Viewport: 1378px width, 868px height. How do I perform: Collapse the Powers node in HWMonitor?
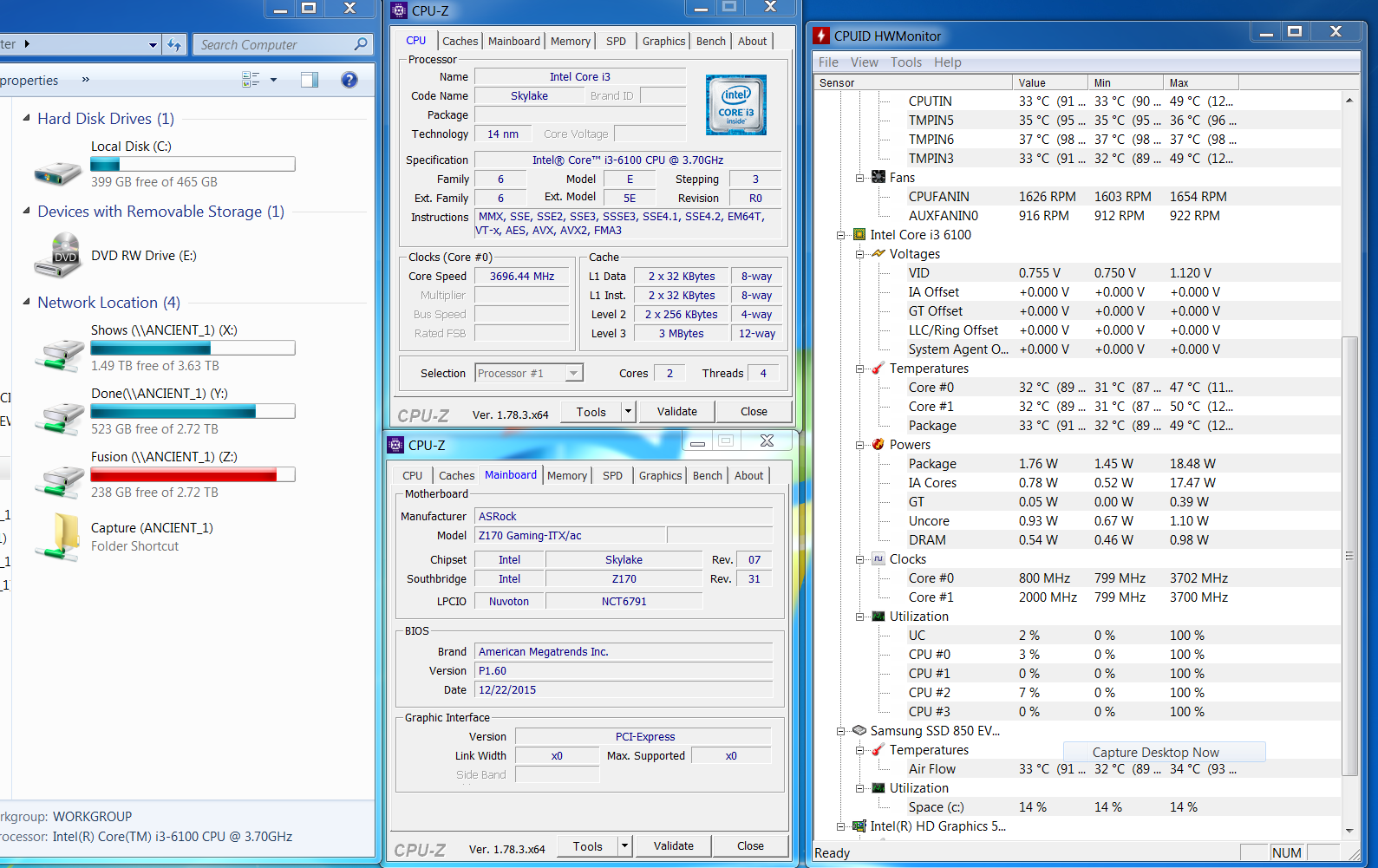pyautogui.click(x=860, y=445)
